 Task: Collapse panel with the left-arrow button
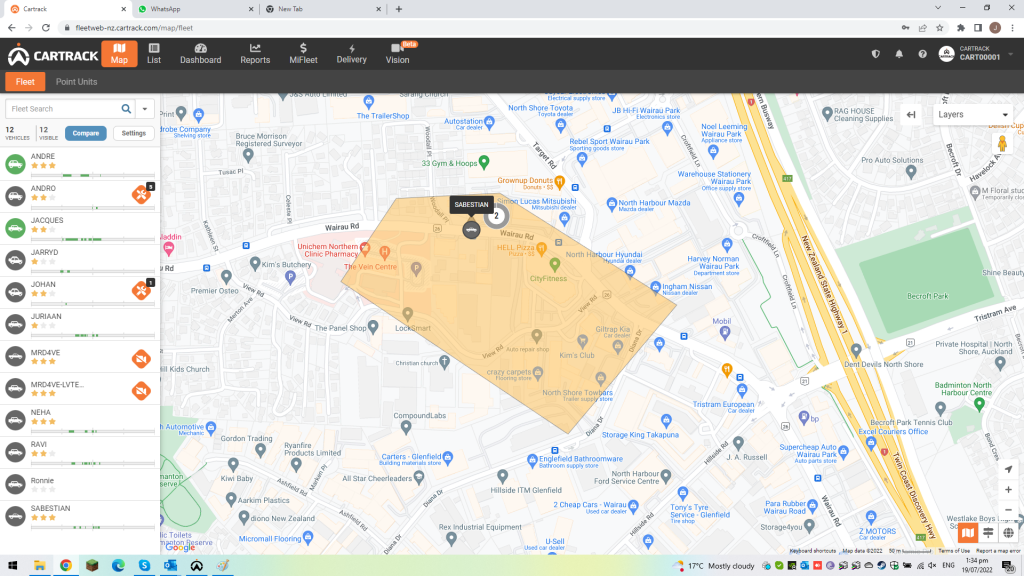(911, 115)
